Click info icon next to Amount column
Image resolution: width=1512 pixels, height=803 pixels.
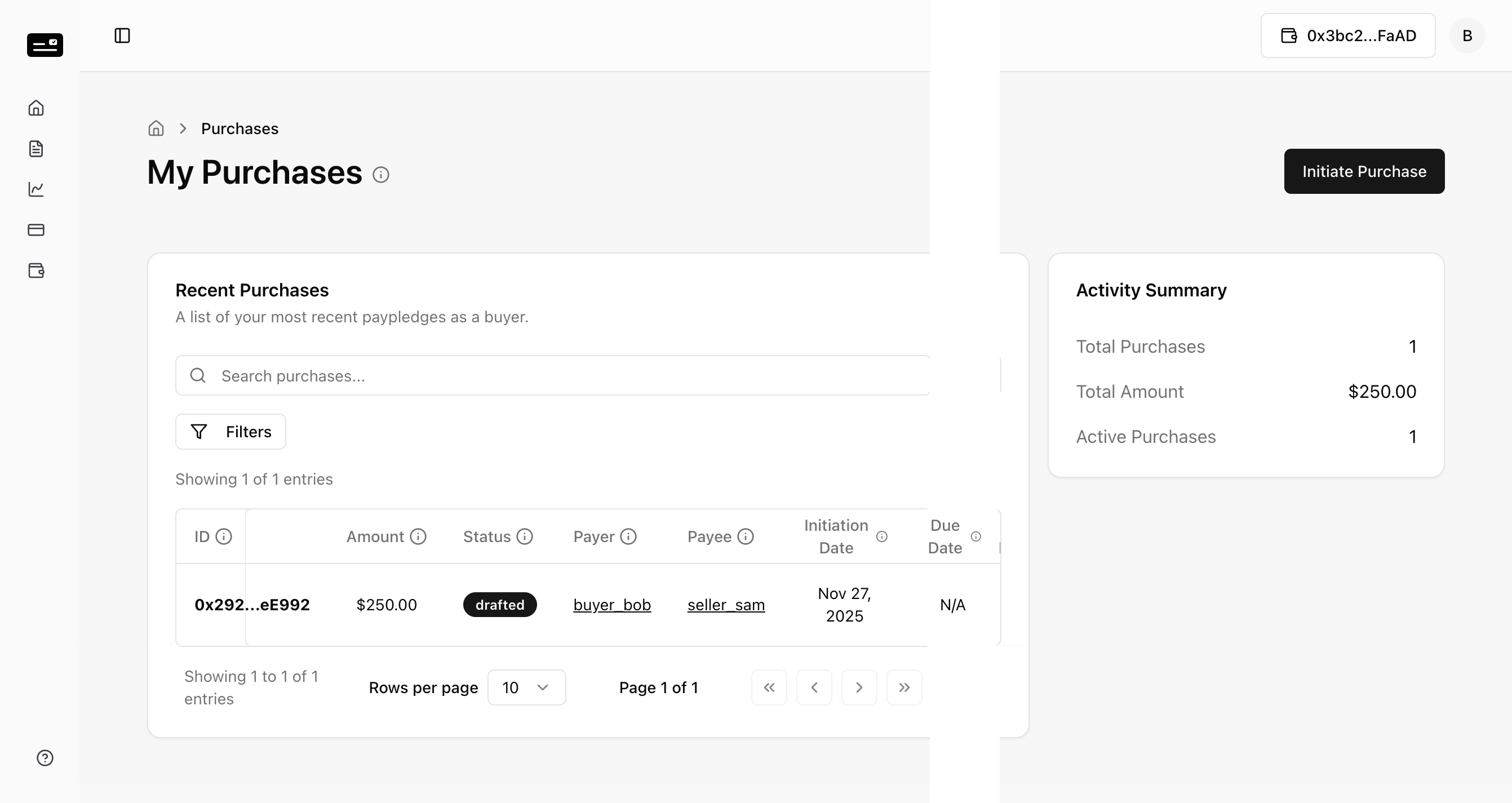[x=418, y=536]
